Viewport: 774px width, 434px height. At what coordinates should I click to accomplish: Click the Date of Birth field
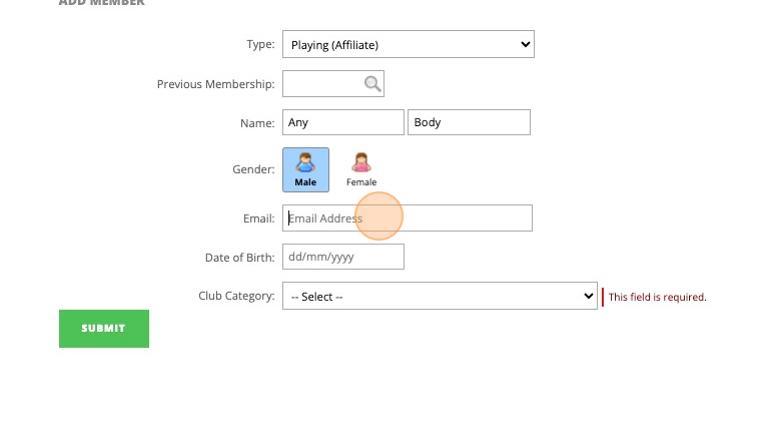coord(343,257)
